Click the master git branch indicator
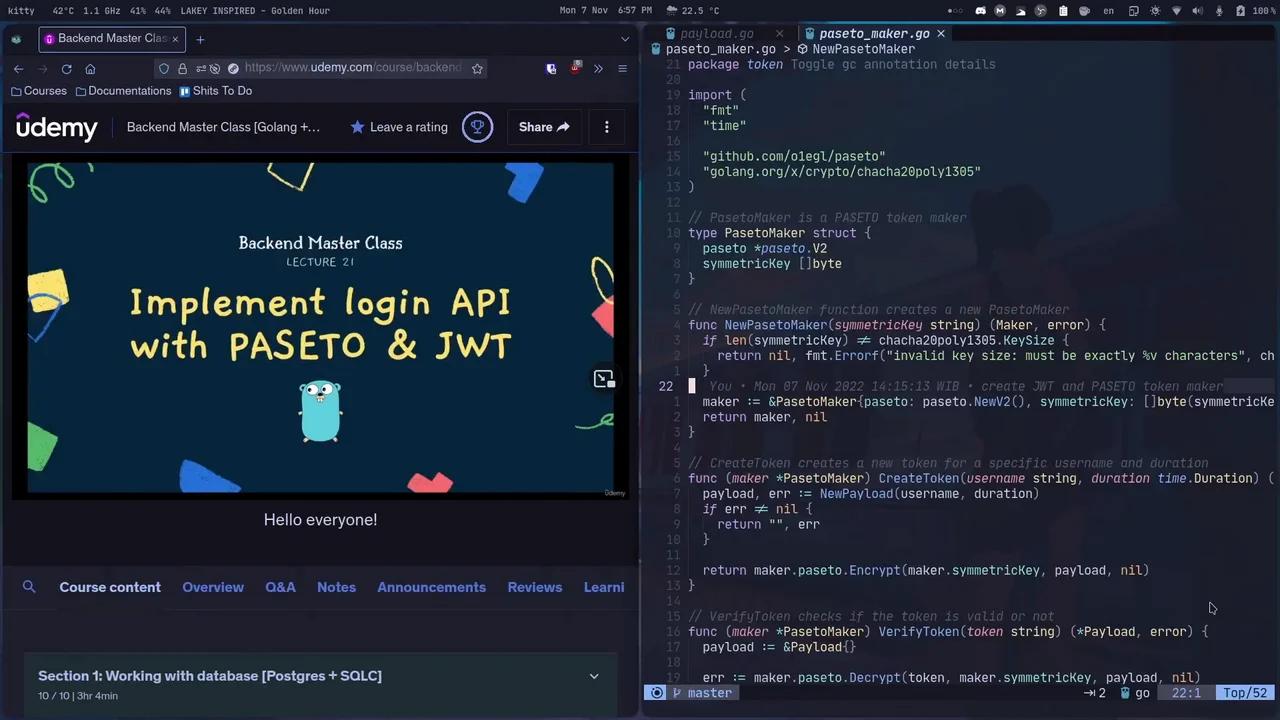The image size is (1280, 720). (x=708, y=692)
